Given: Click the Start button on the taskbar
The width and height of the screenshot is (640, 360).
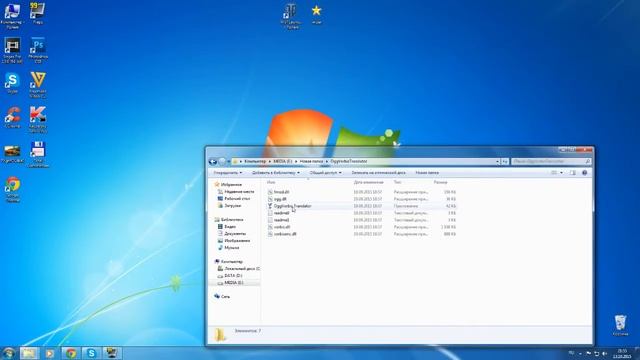Looking at the screenshot, I should point(9,353).
